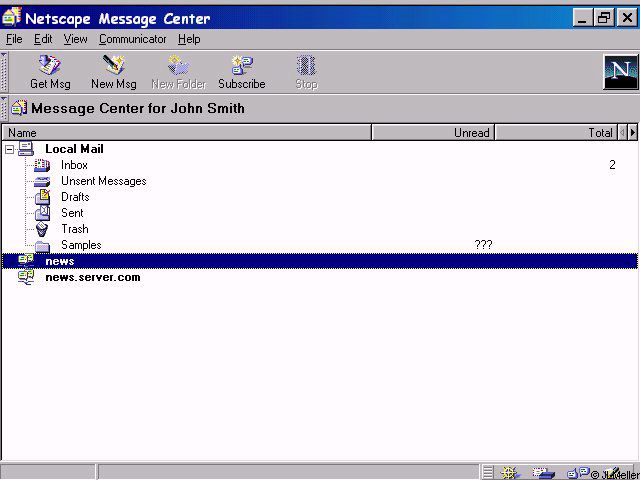Click the ??? unread value for Samples
Image resolution: width=640 pixels, height=480 pixels.
point(483,245)
